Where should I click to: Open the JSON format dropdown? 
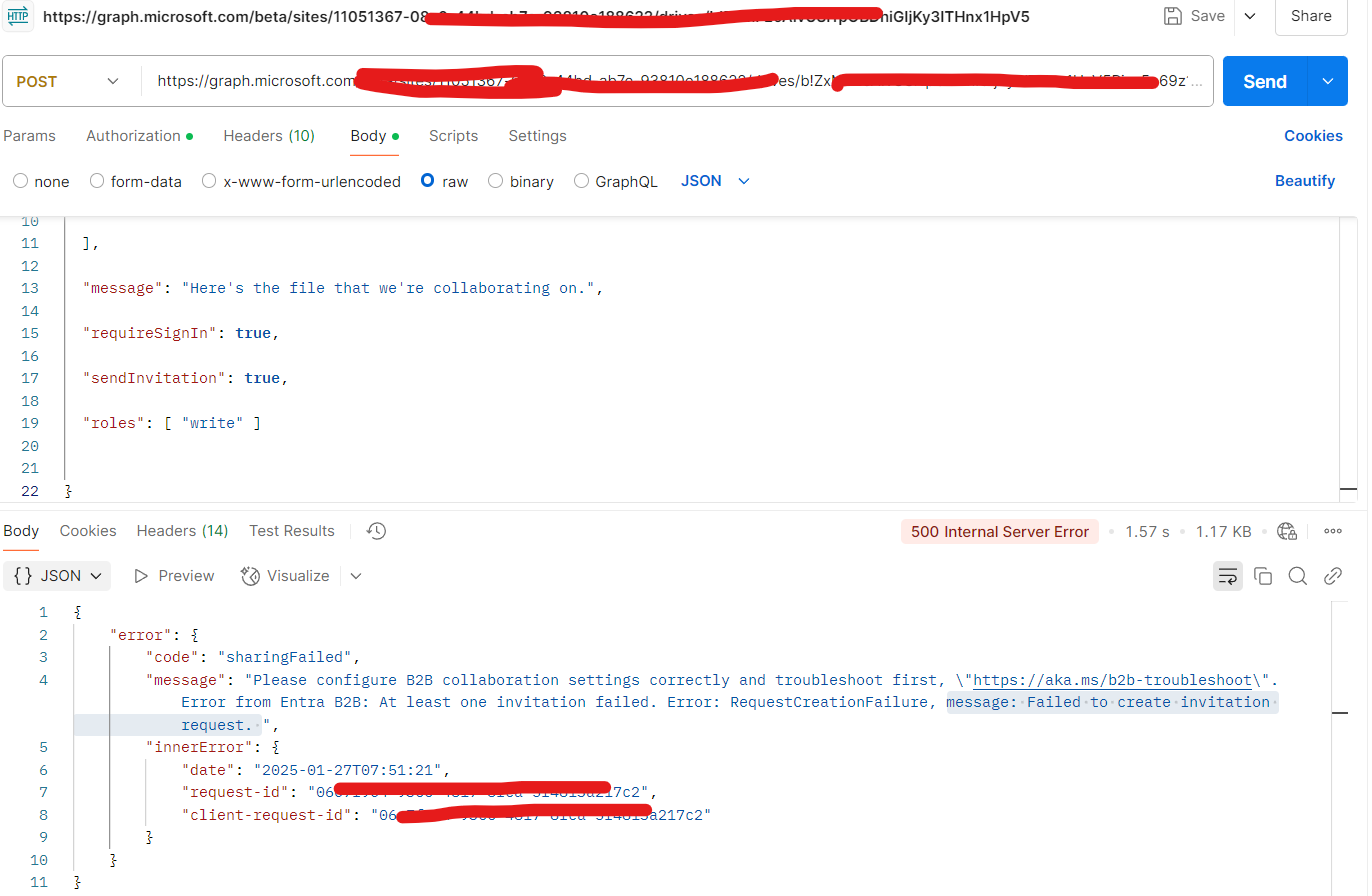pyautogui.click(x=714, y=181)
